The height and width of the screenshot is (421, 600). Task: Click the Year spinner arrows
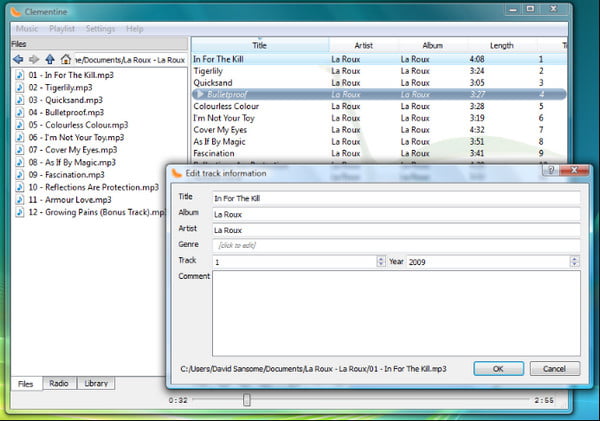574,261
